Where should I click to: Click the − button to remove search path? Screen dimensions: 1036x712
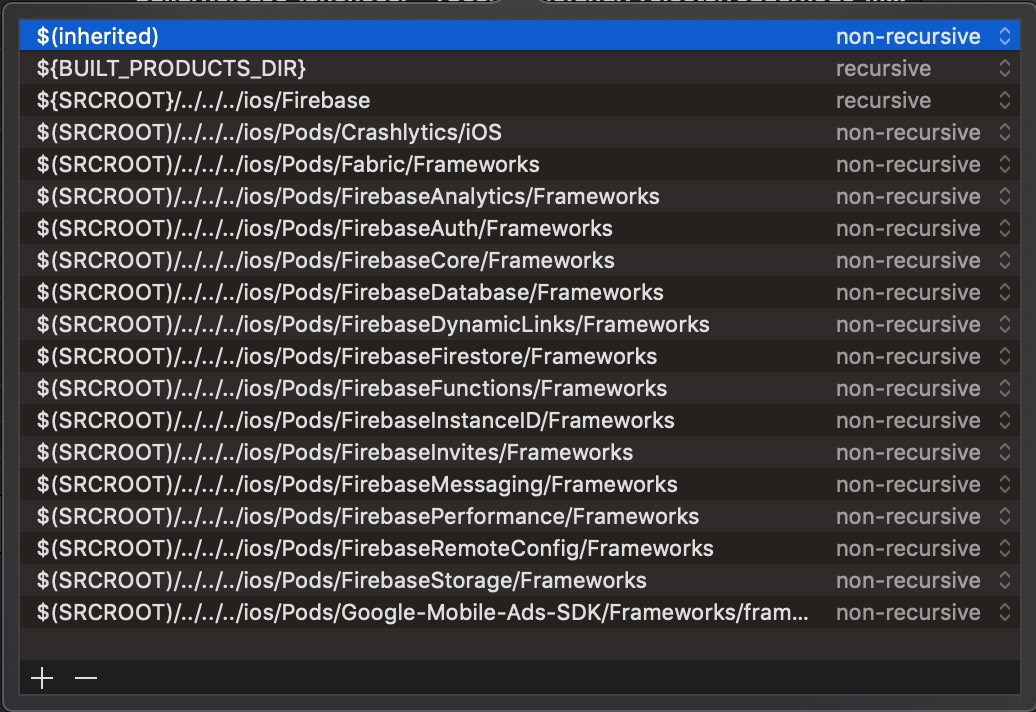85,677
